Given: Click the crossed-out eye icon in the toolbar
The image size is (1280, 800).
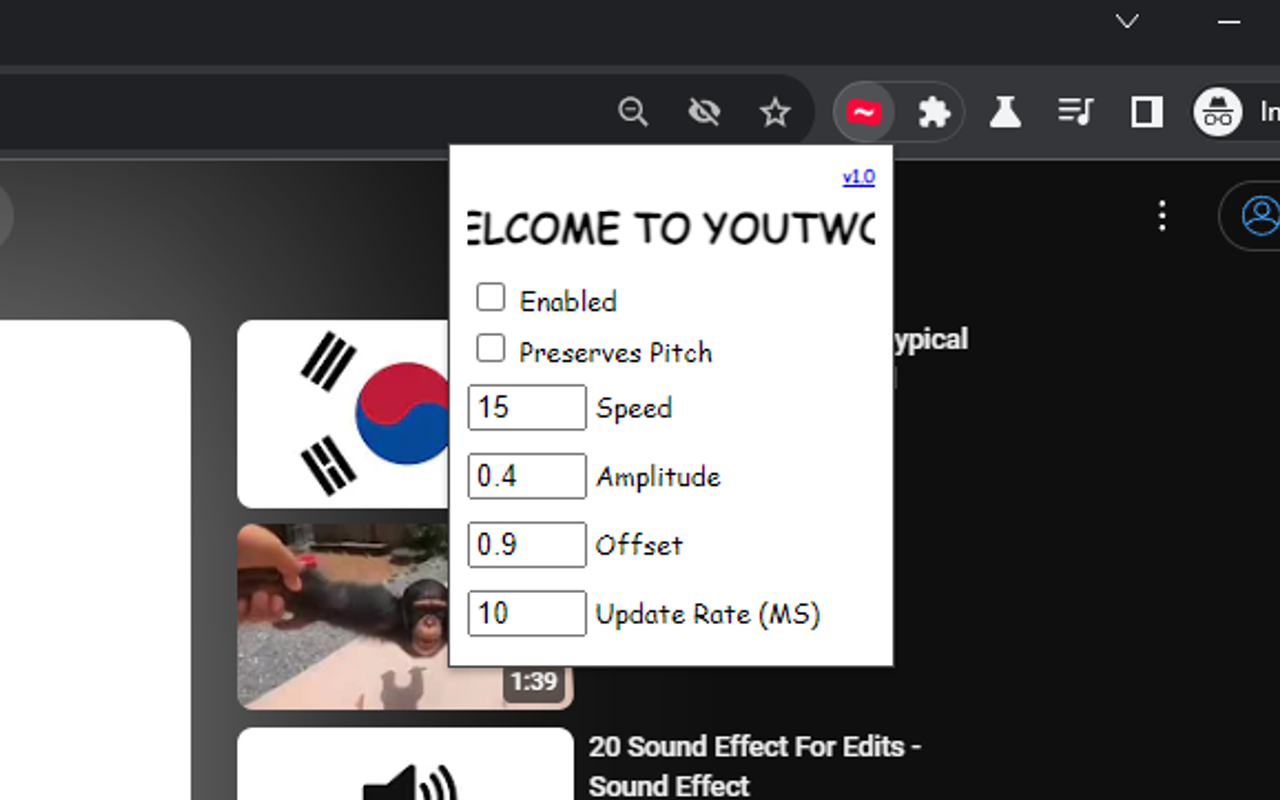Looking at the screenshot, I should pos(704,112).
